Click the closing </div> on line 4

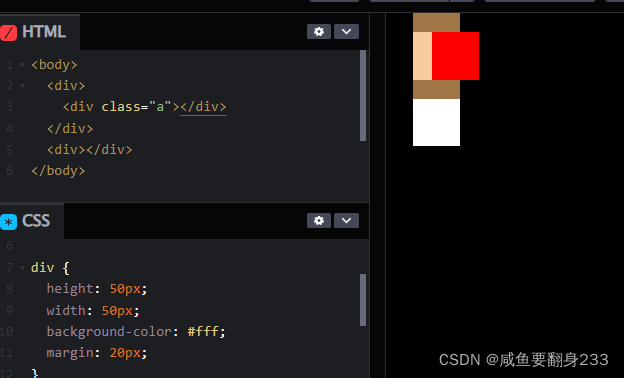70,129
